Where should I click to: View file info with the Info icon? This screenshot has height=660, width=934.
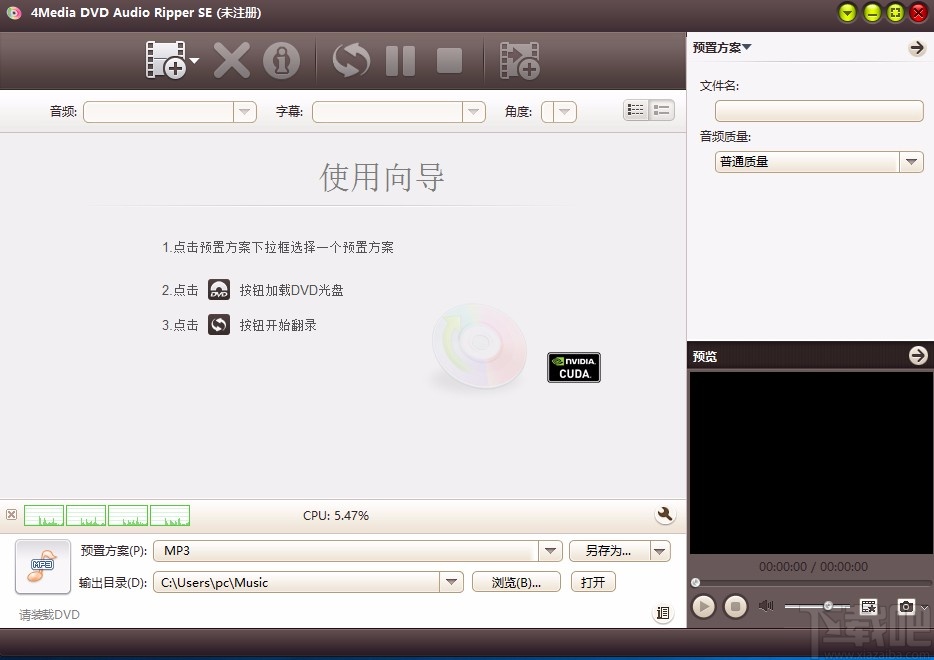(x=282, y=60)
